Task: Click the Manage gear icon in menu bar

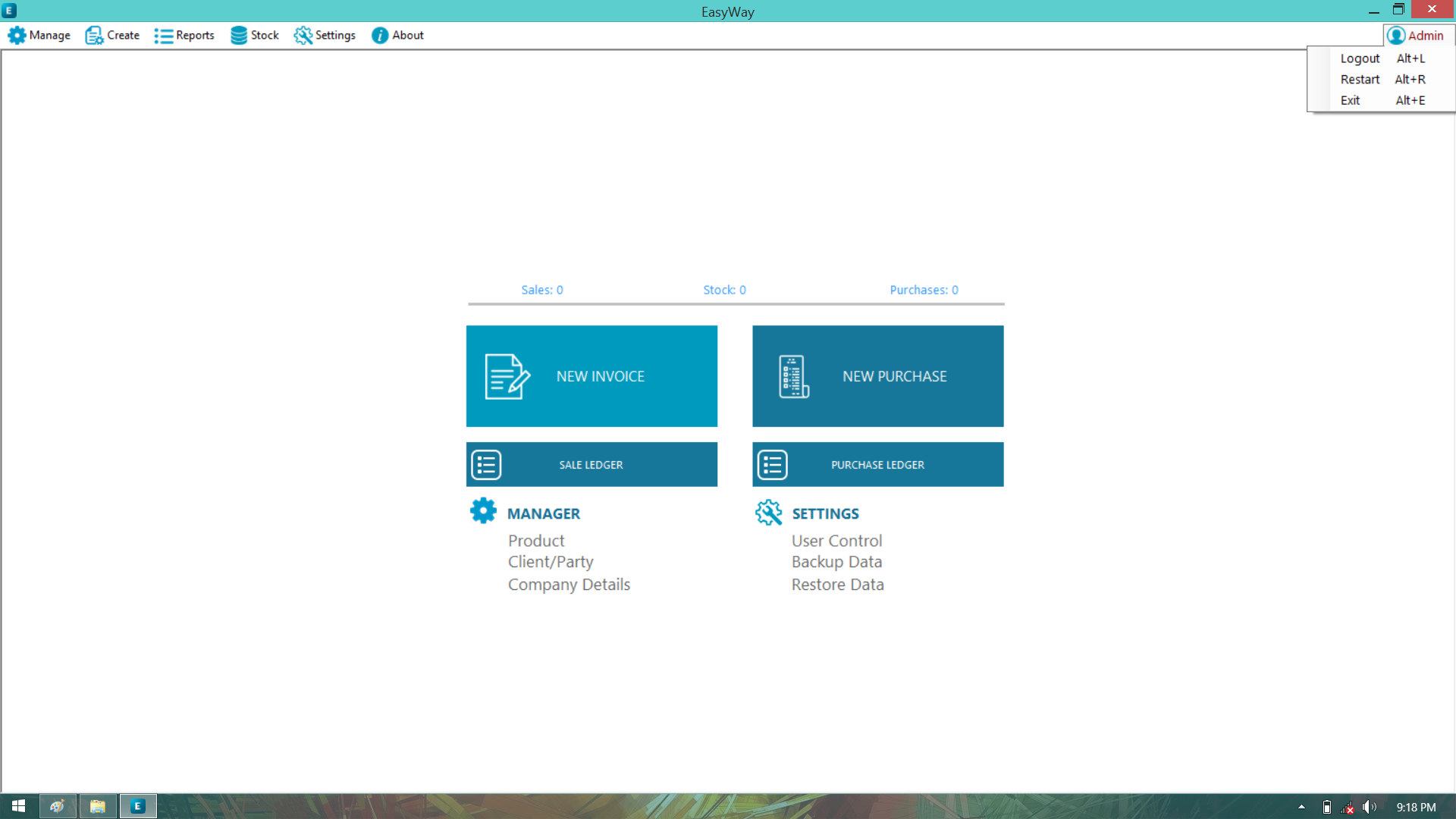Action: (17, 36)
